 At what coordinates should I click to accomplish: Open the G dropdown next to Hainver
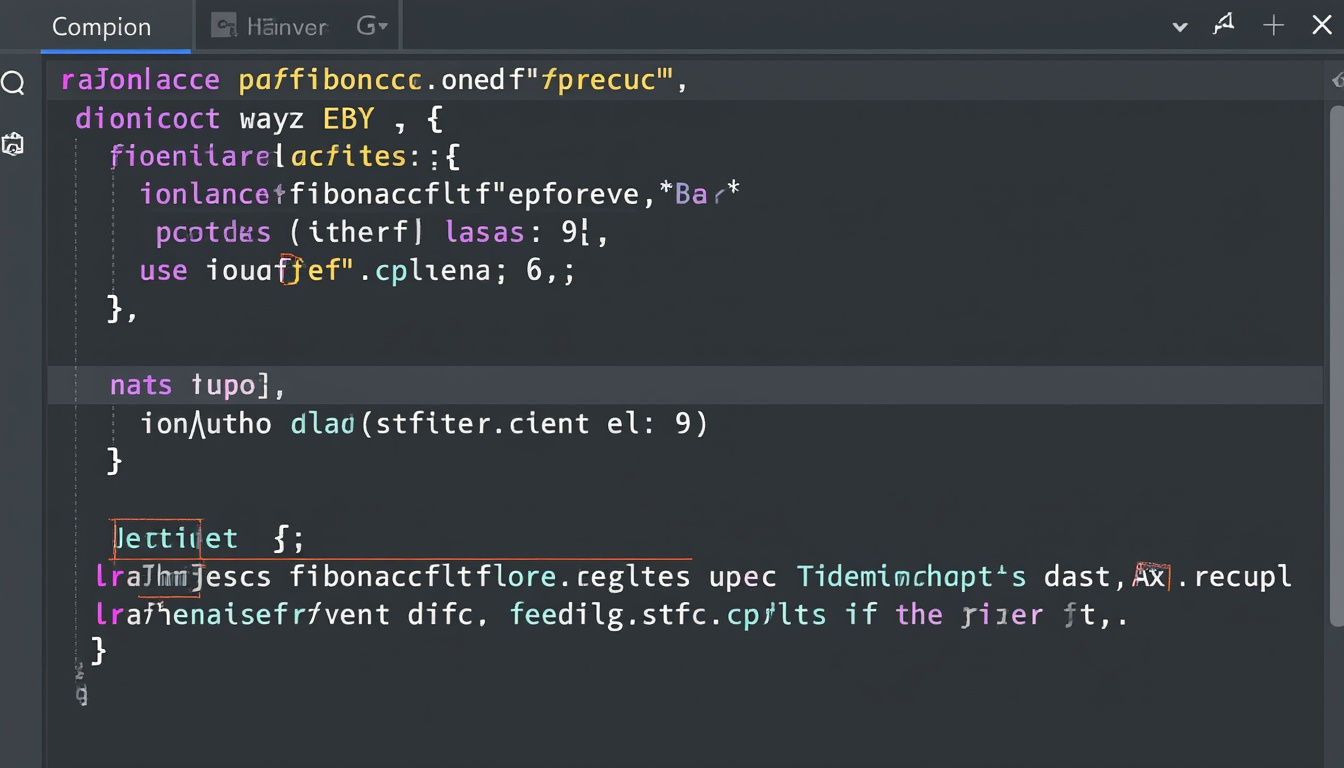tap(372, 26)
